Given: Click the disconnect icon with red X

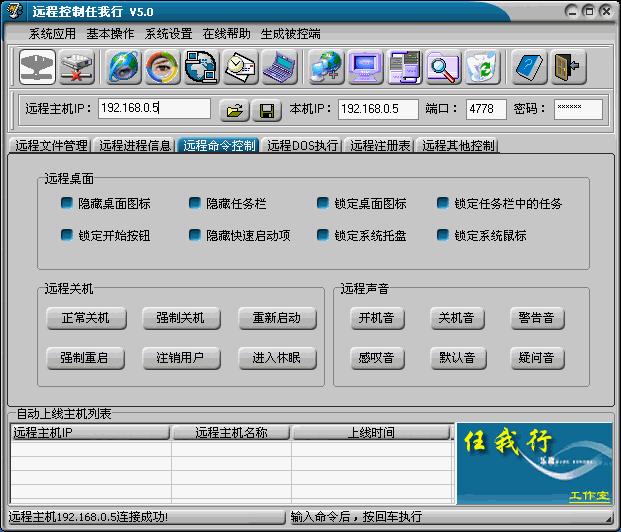Looking at the screenshot, I should [76, 66].
